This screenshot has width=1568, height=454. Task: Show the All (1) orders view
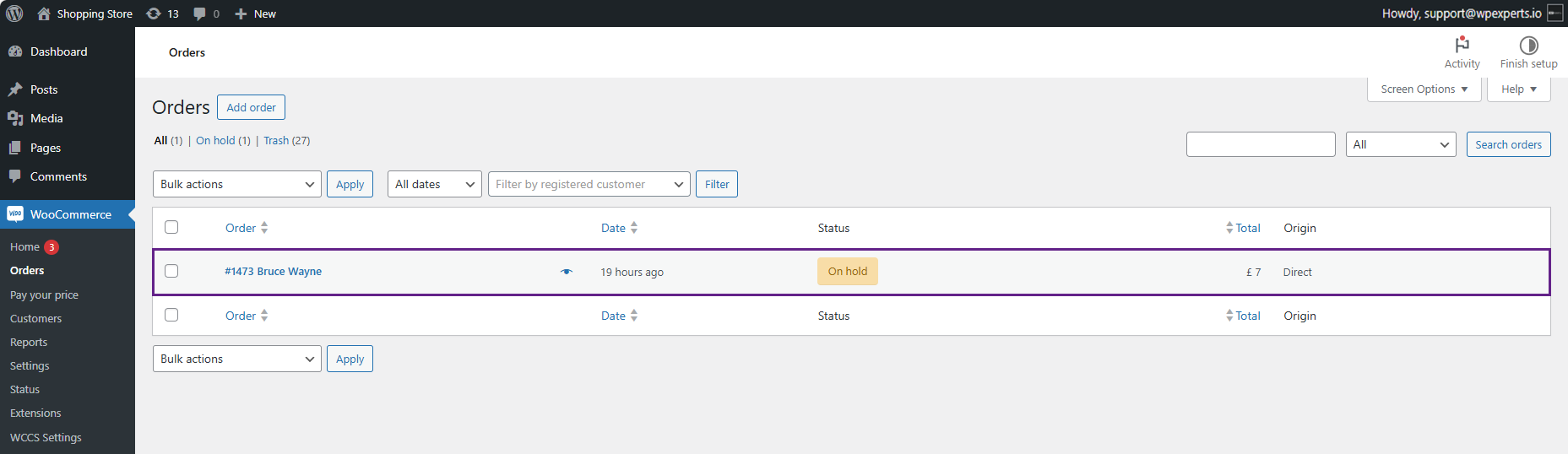168,140
